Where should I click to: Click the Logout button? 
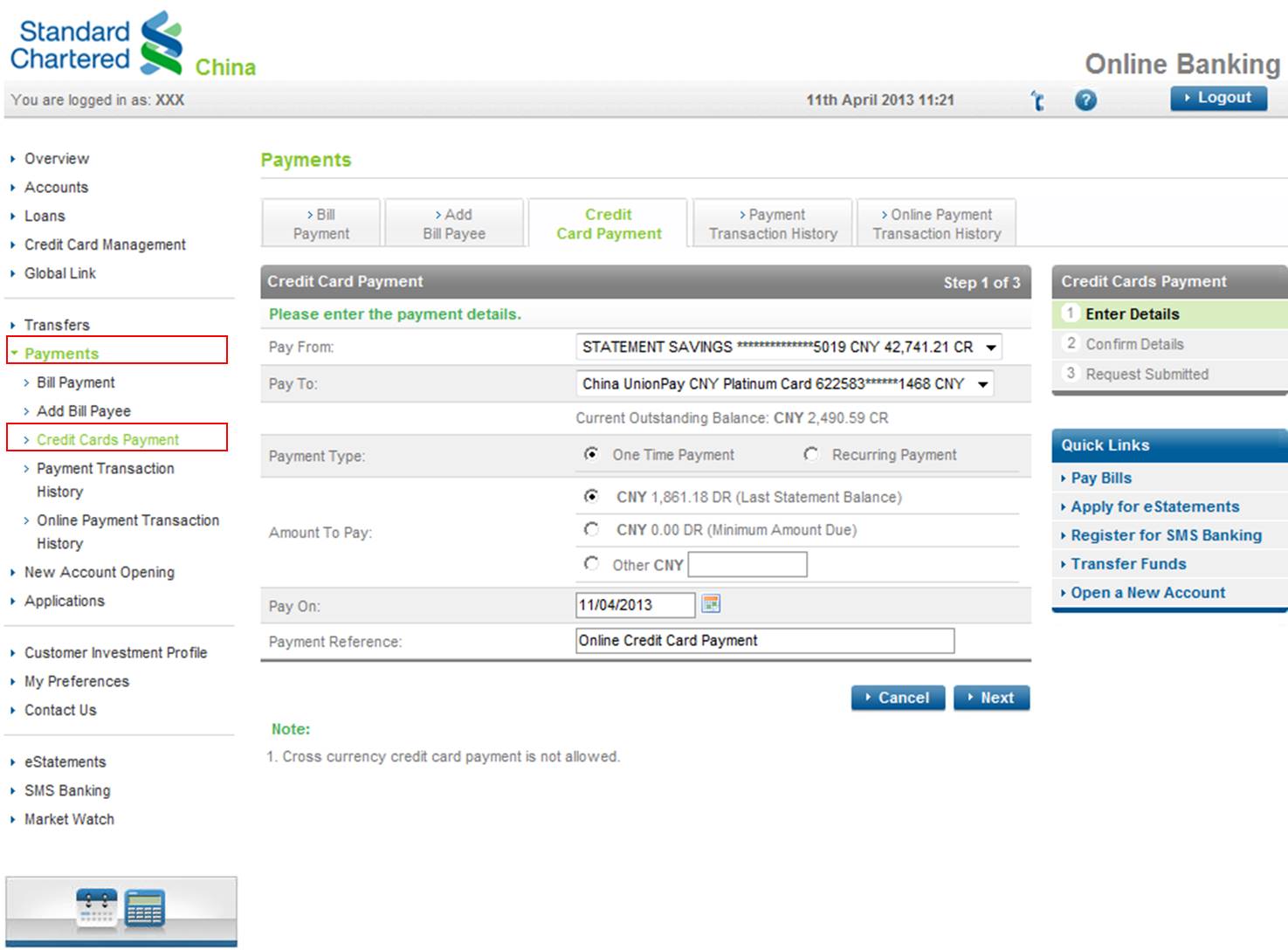click(1218, 98)
